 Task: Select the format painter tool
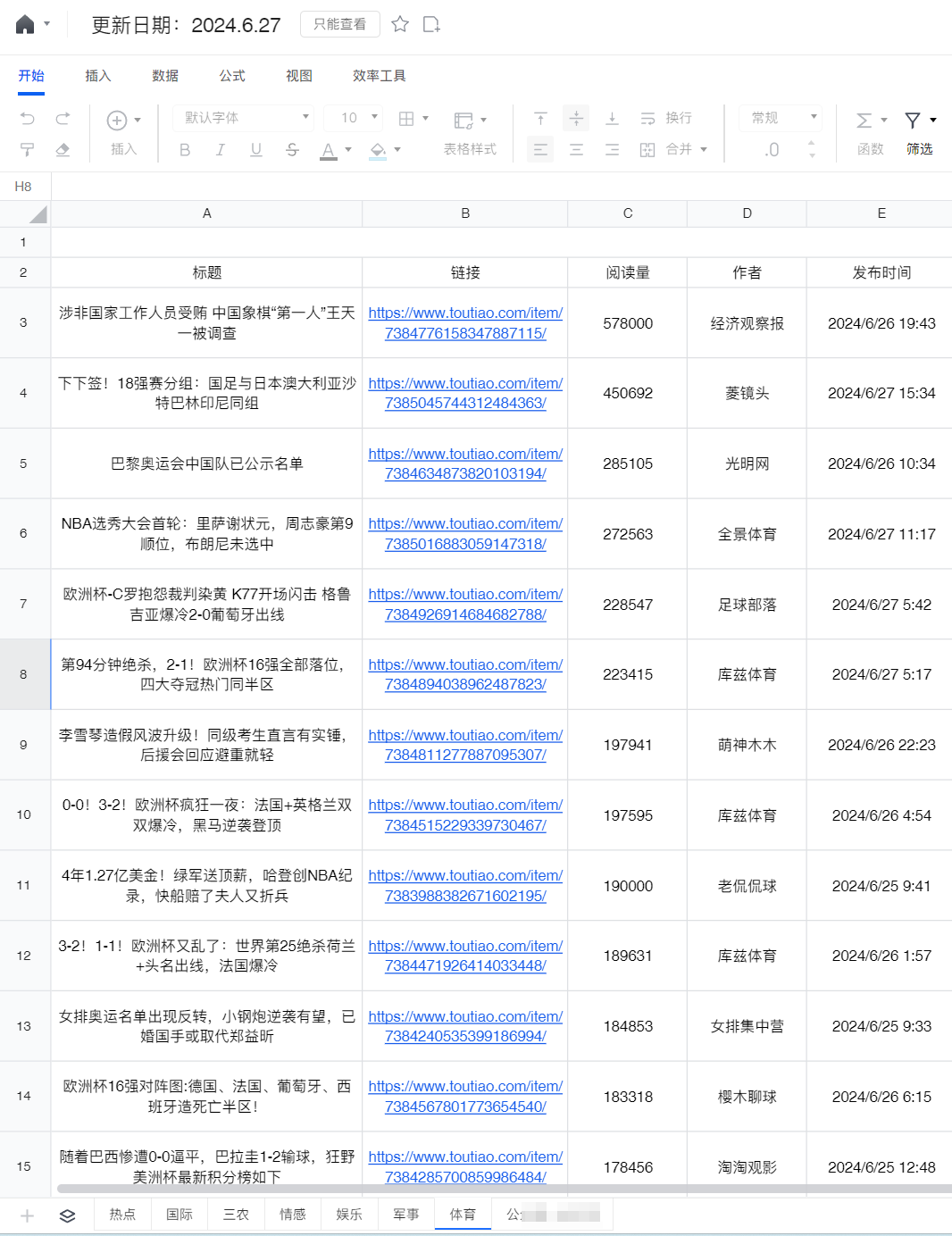click(x=28, y=150)
